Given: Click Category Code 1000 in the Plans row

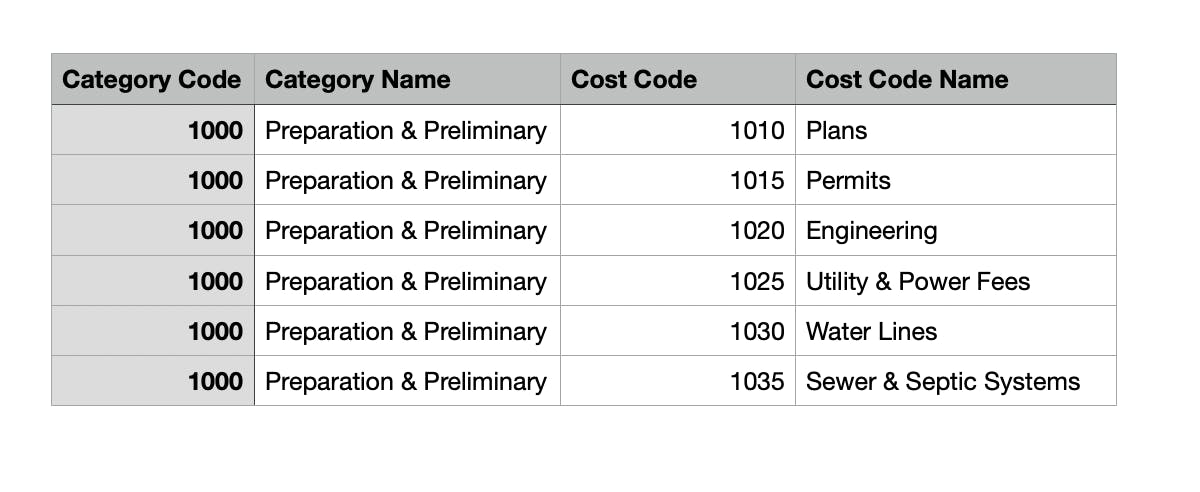Looking at the screenshot, I should point(215,130).
